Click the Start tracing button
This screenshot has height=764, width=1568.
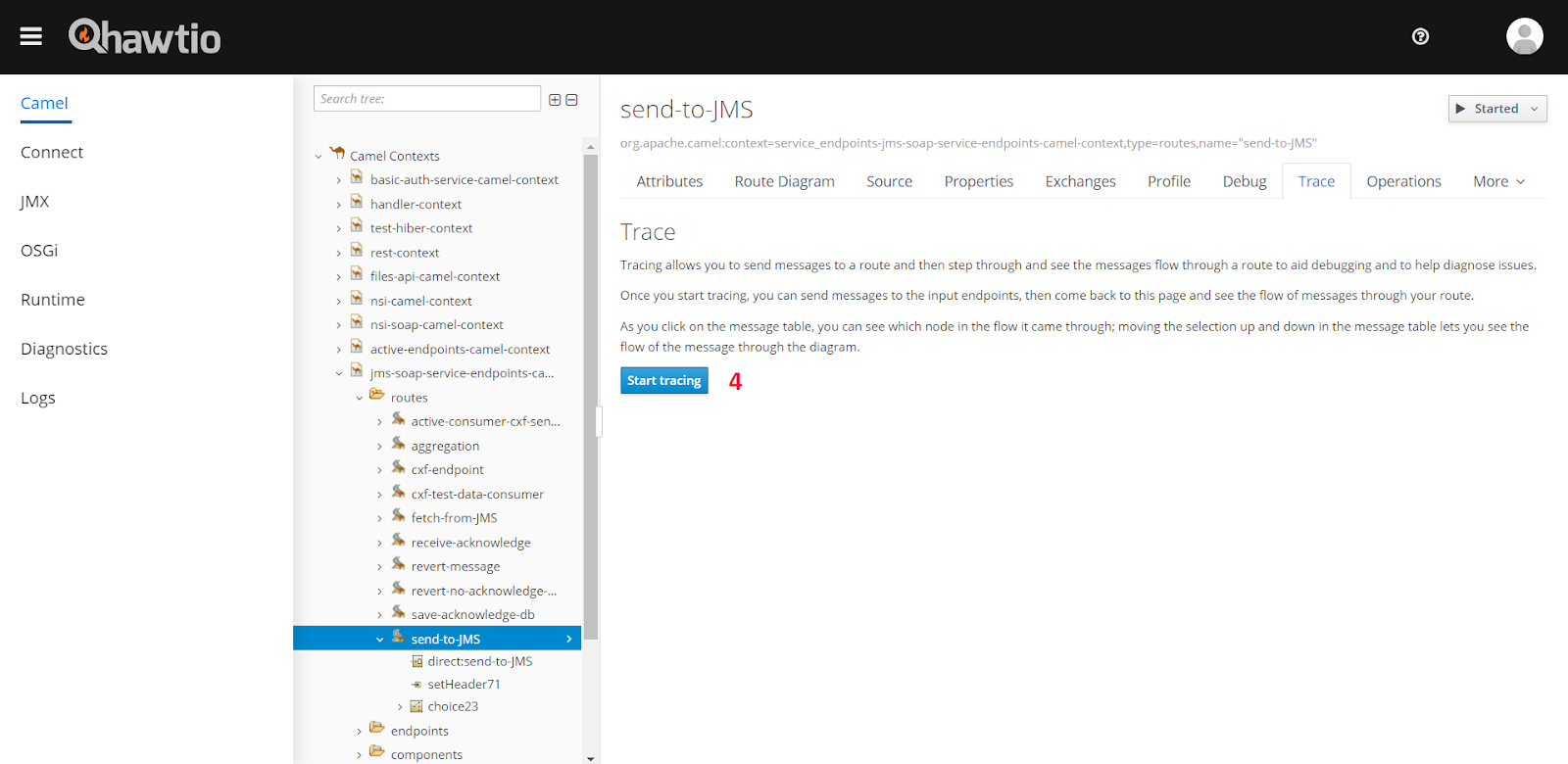click(663, 380)
